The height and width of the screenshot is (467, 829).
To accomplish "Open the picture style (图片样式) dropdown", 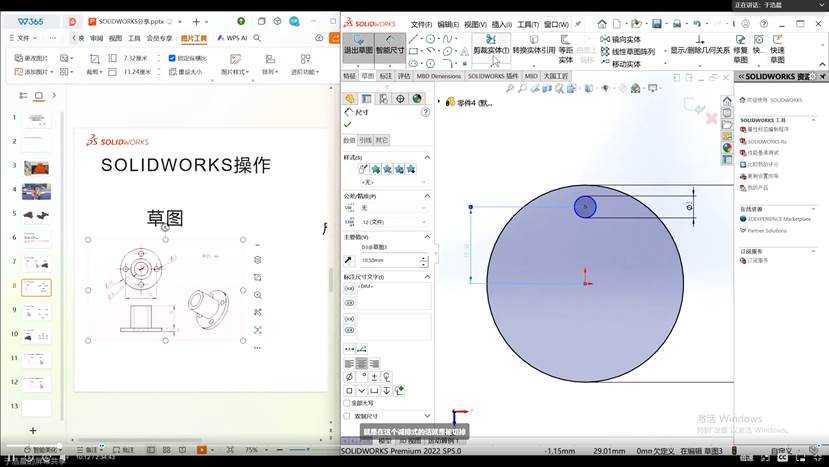I will click(x=238, y=72).
